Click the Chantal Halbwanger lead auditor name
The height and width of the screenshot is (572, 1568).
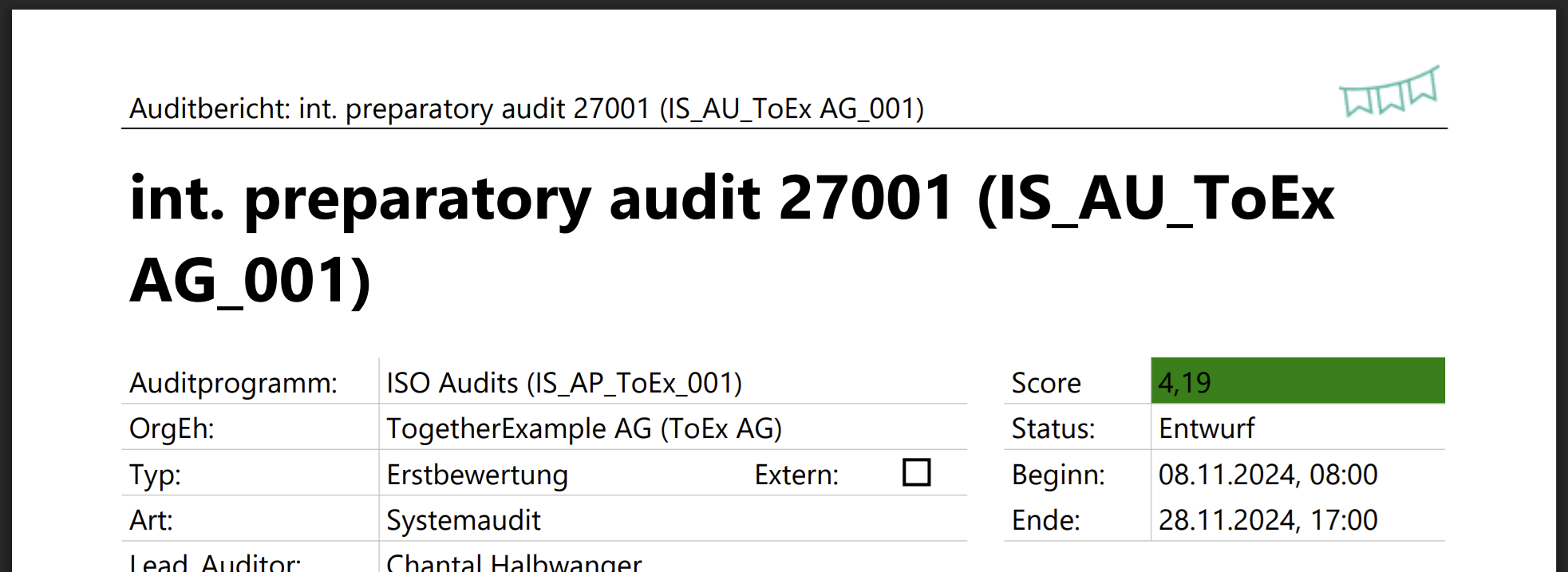coord(513,562)
